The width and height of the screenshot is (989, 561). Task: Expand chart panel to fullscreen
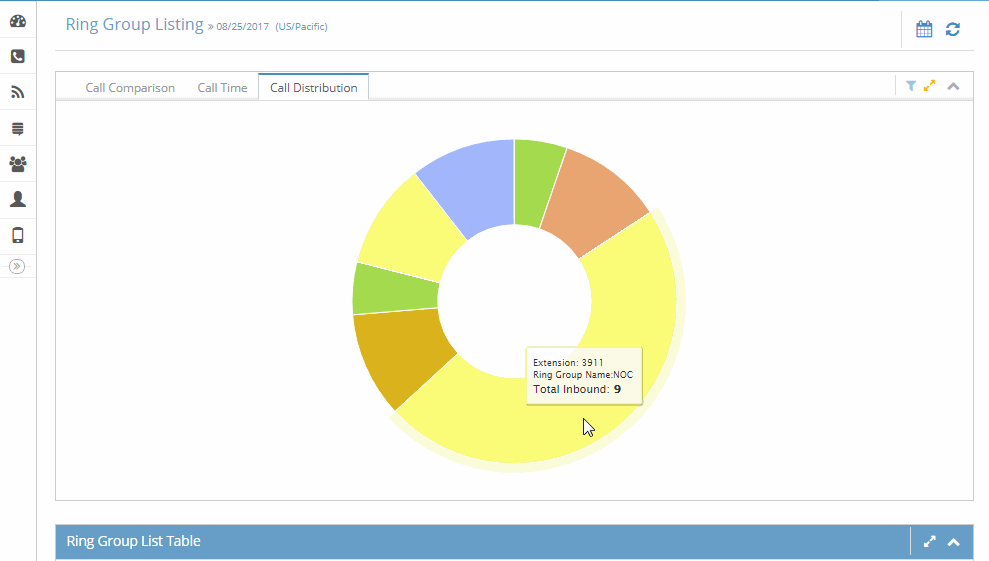click(x=929, y=86)
